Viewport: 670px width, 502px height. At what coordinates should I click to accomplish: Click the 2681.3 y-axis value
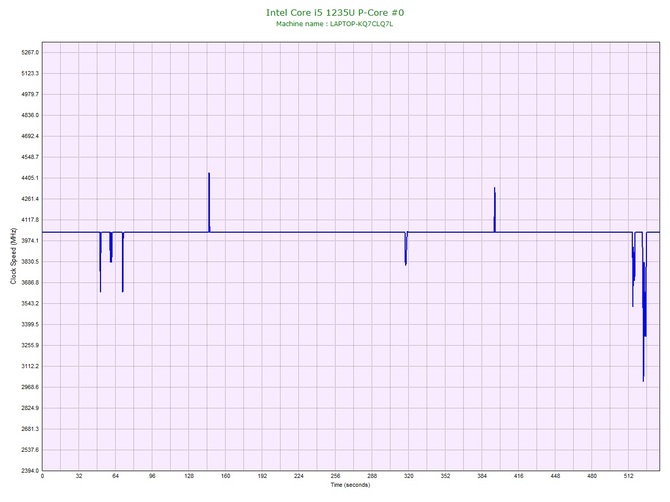click(30, 429)
